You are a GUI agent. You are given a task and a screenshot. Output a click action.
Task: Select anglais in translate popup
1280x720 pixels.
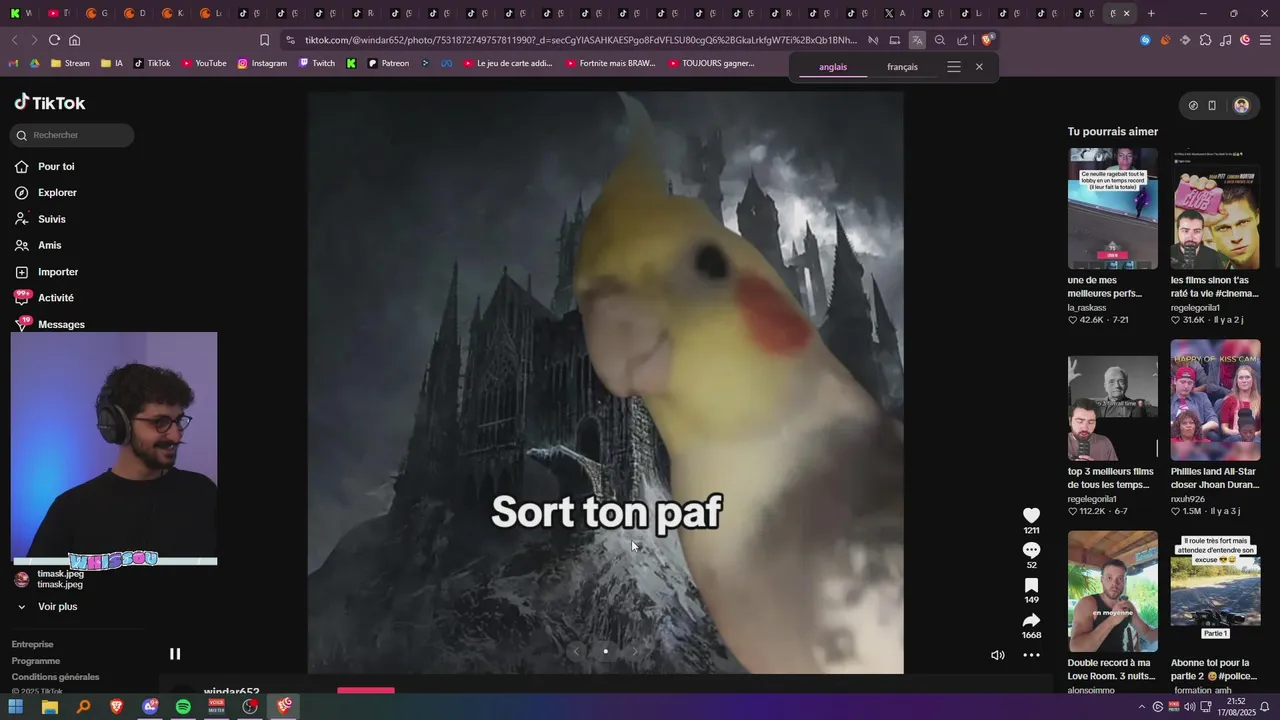coord(833,67)
